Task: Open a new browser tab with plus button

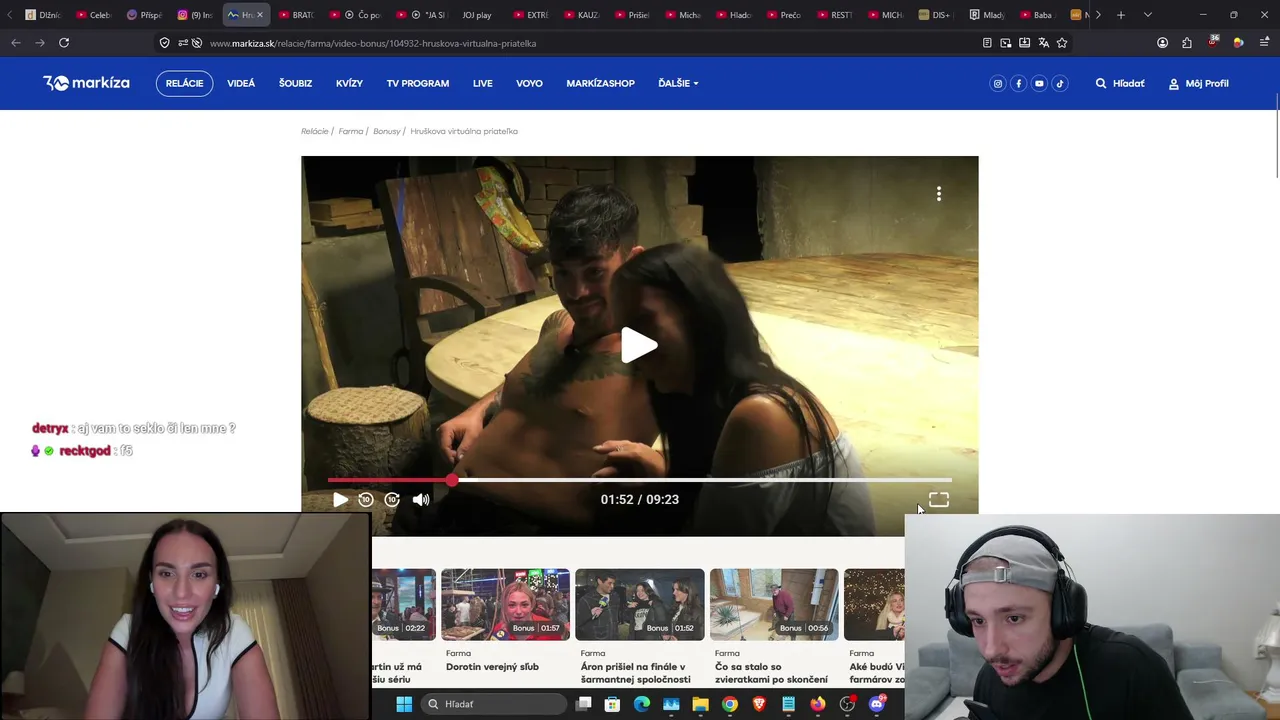Action: point(1121,15)
